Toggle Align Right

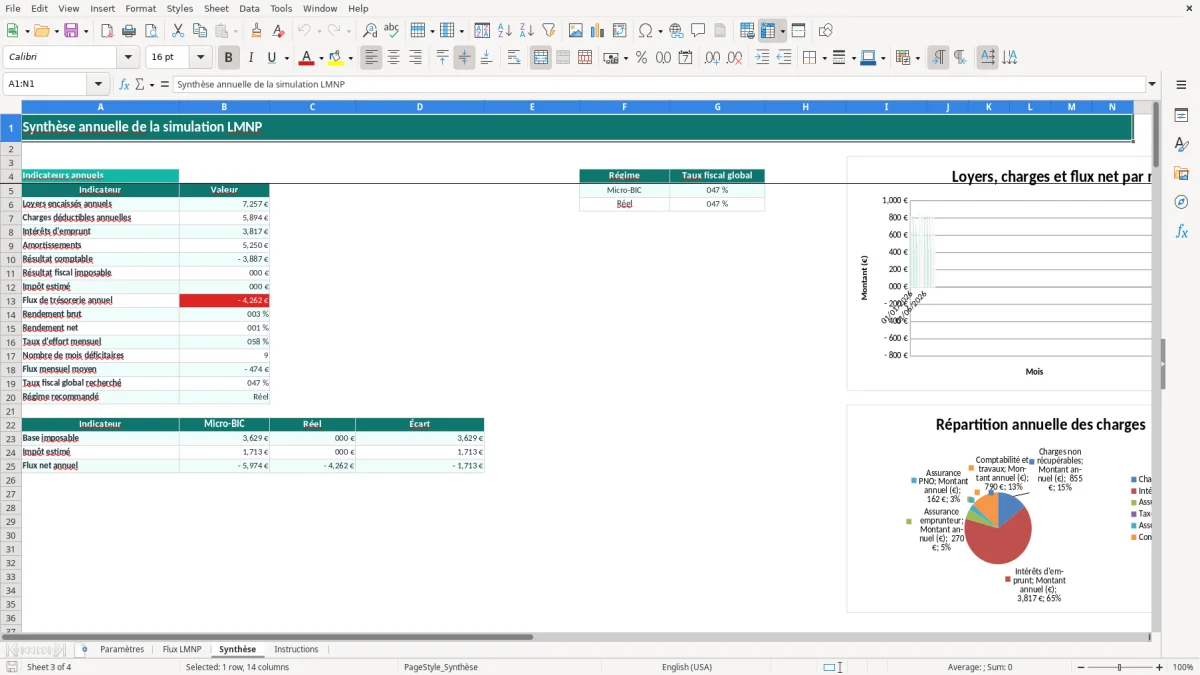click(416, 58)
